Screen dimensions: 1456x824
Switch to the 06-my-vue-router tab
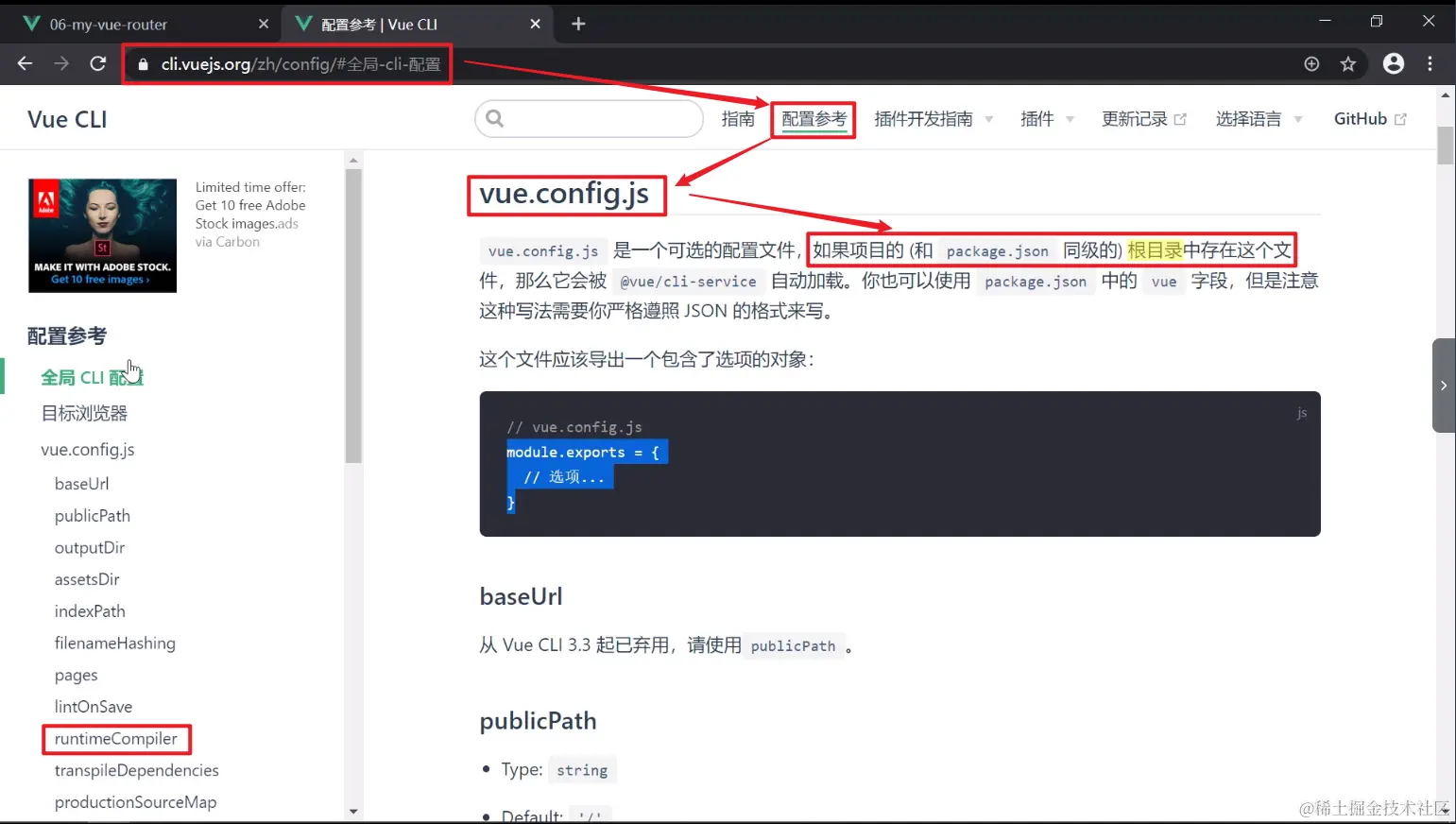coord(142,25)
